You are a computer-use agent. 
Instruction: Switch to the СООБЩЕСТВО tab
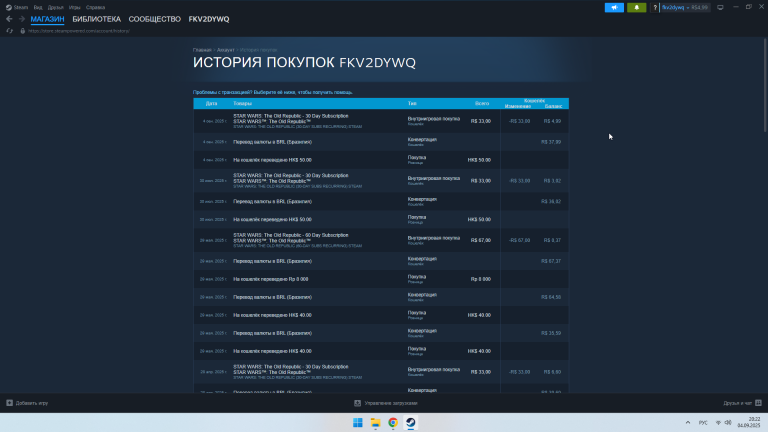tap(155, 19)
